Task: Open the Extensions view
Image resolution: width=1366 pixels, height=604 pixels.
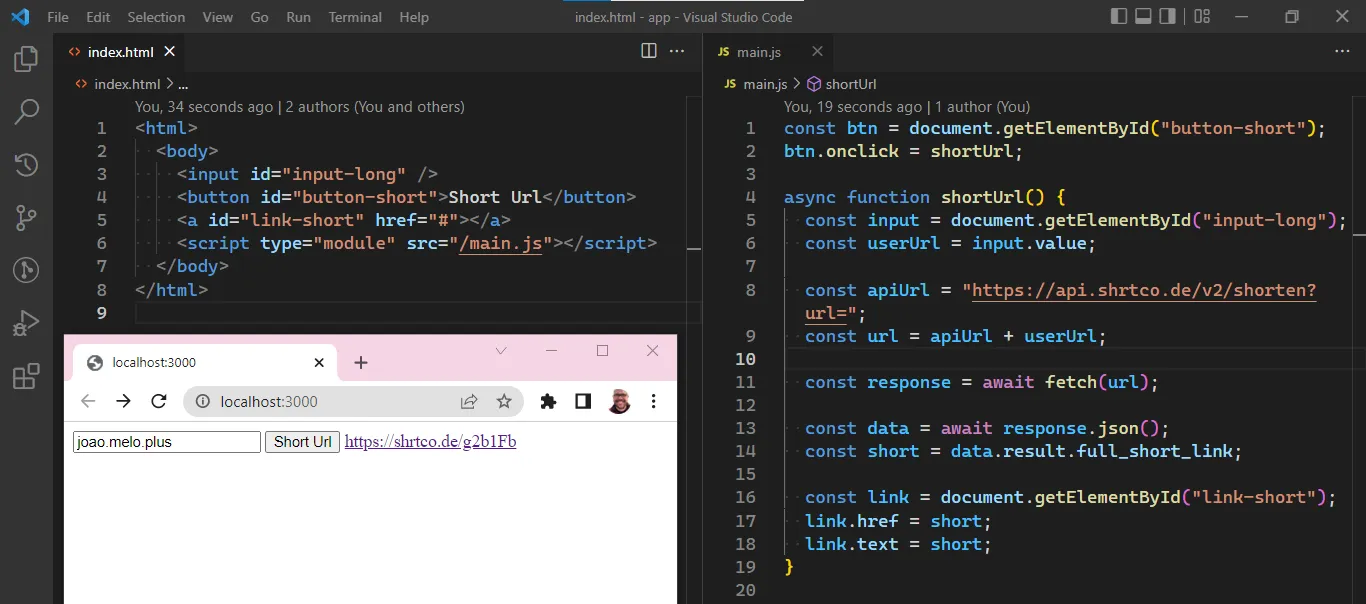Action: click(26, 376)
